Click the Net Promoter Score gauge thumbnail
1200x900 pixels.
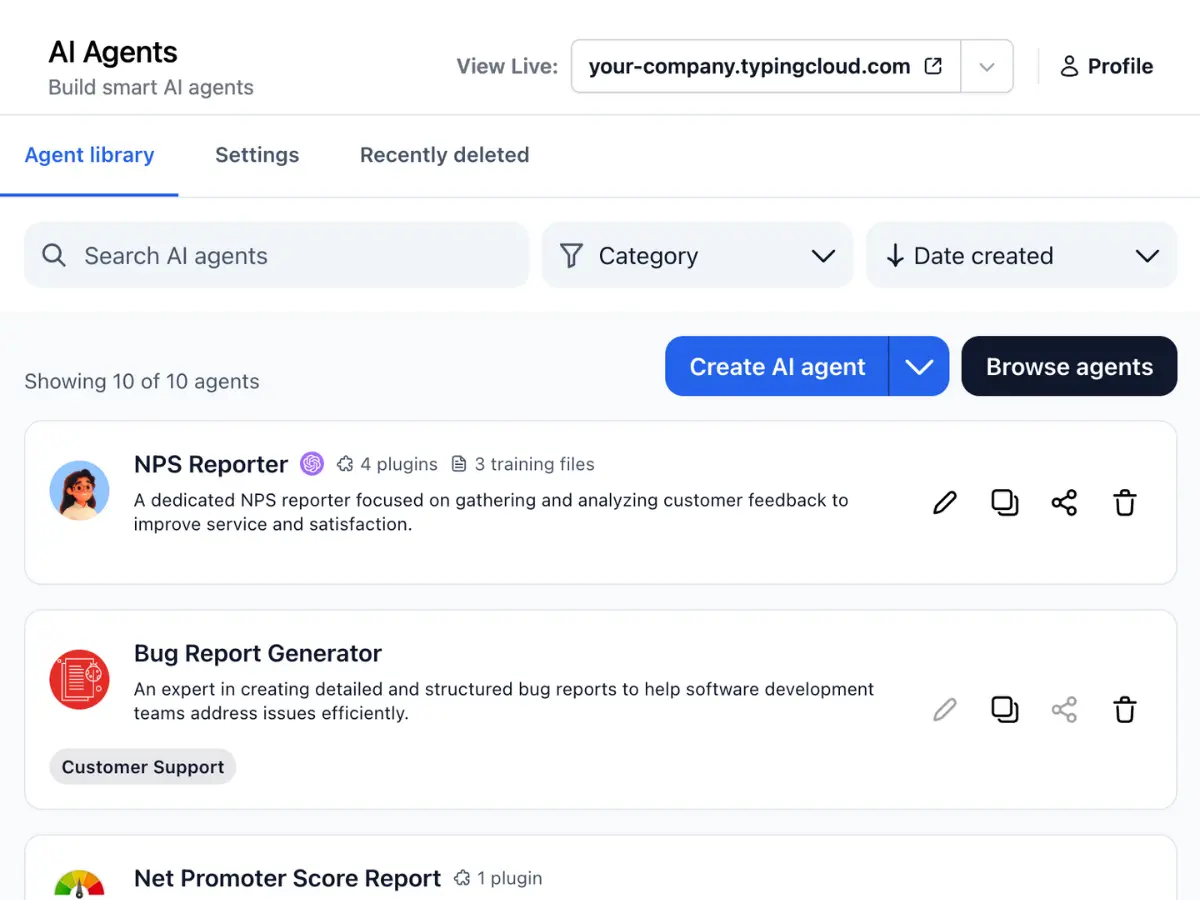point(79,885)
